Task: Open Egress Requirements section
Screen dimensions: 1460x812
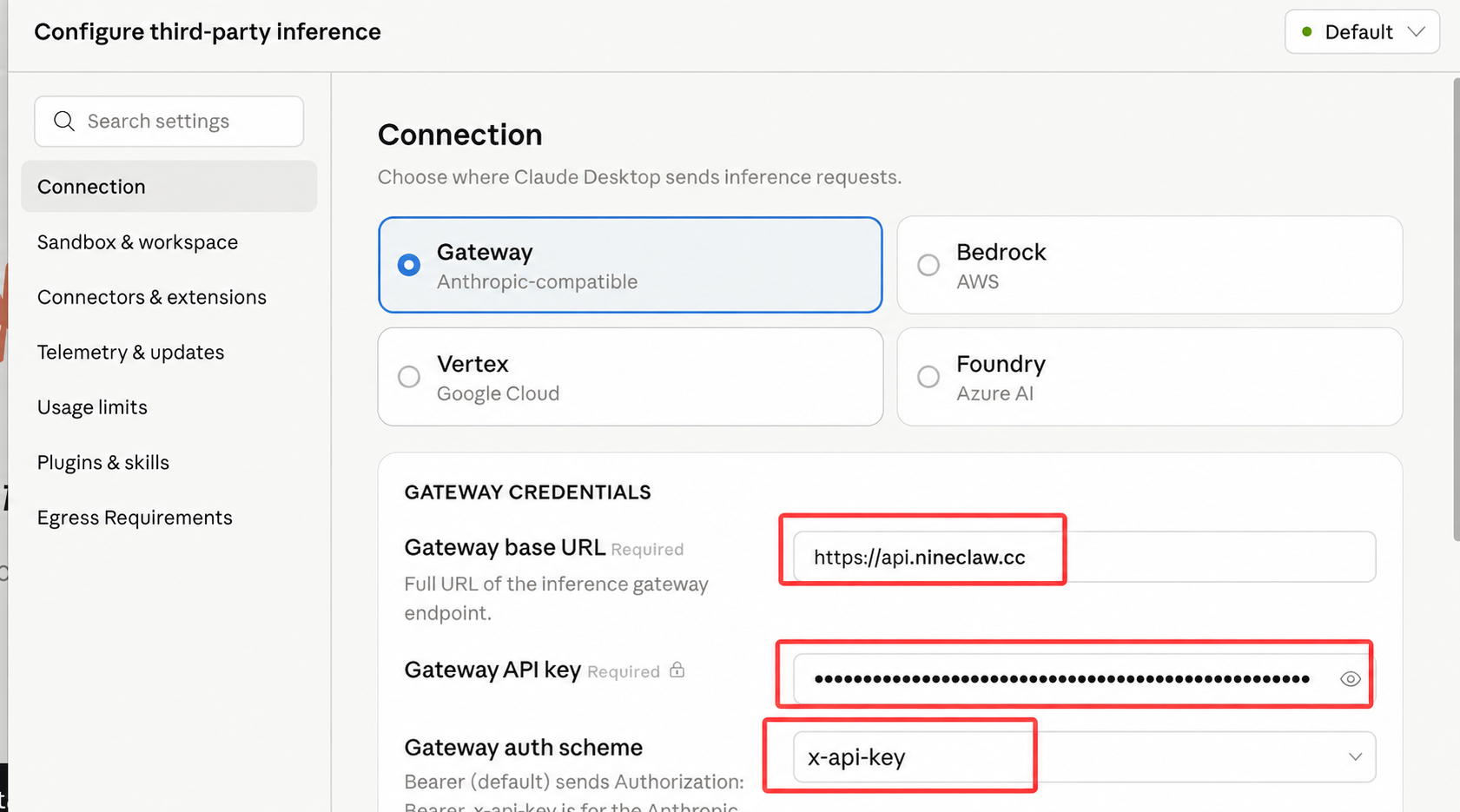Action: [135, 518]
